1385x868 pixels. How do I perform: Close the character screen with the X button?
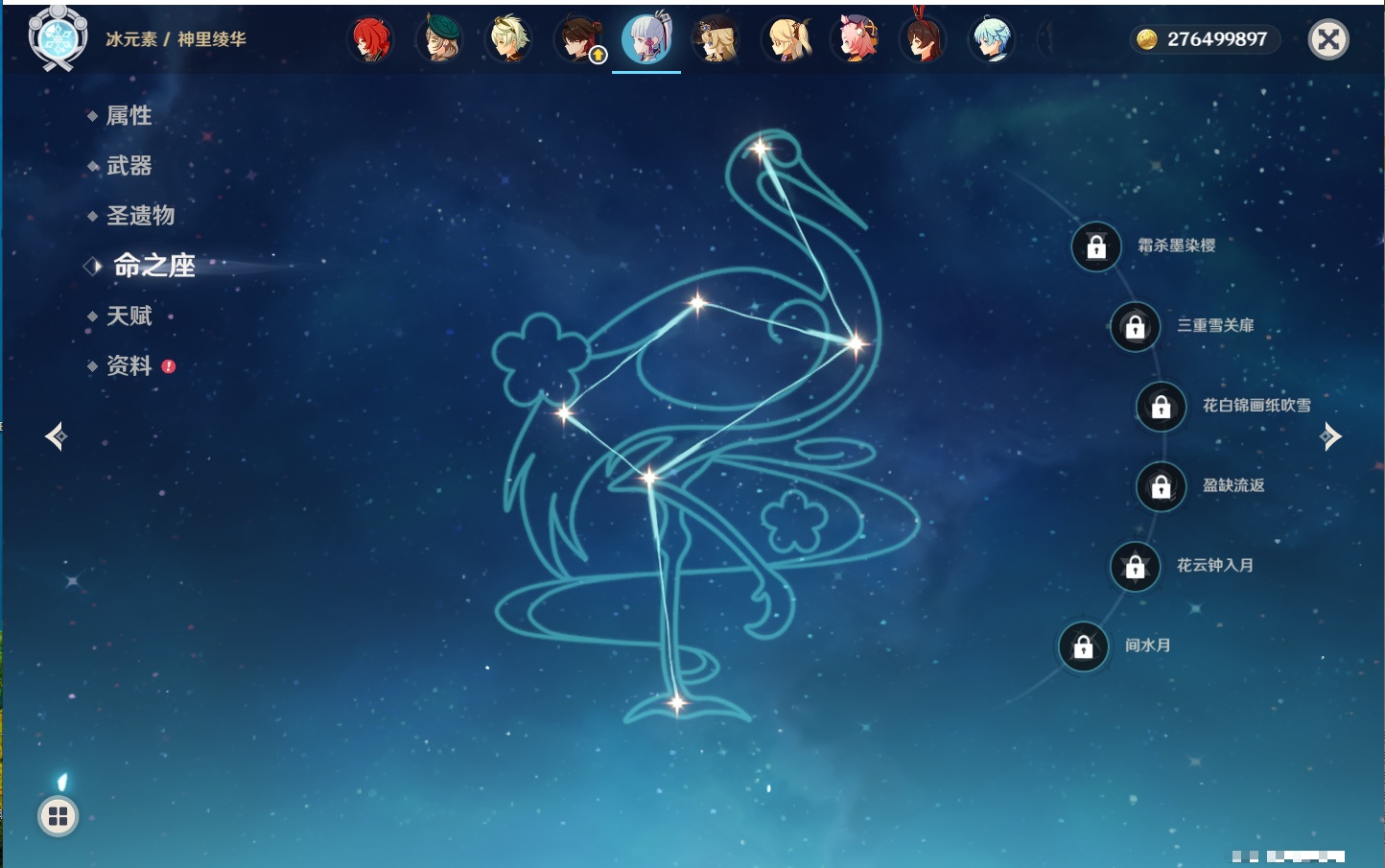point(1328,39)
